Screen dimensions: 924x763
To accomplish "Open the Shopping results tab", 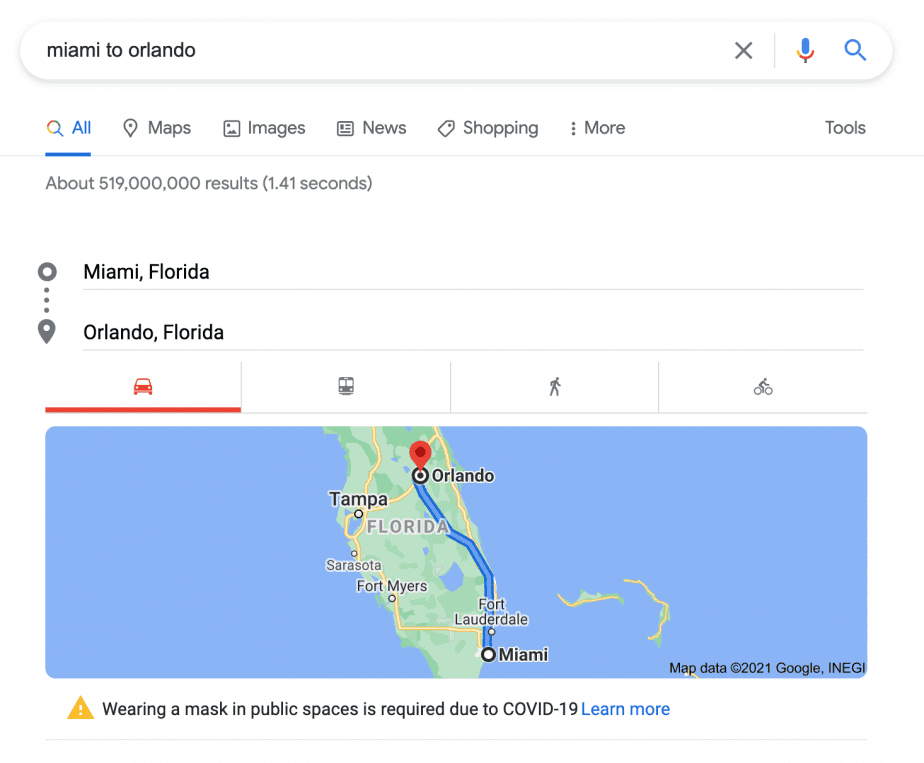I will [488, 128].
